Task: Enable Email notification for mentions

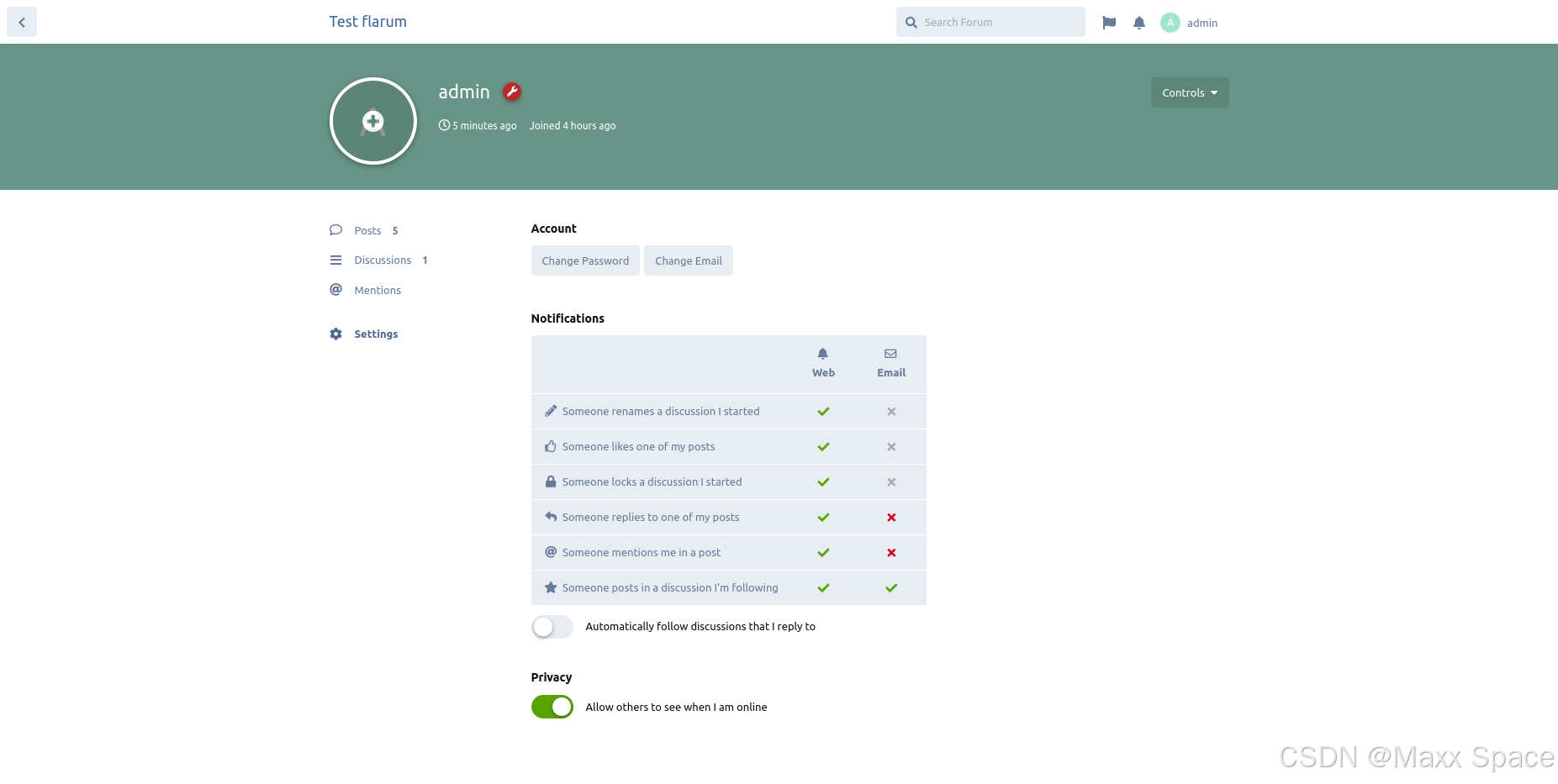Action: 891,553
